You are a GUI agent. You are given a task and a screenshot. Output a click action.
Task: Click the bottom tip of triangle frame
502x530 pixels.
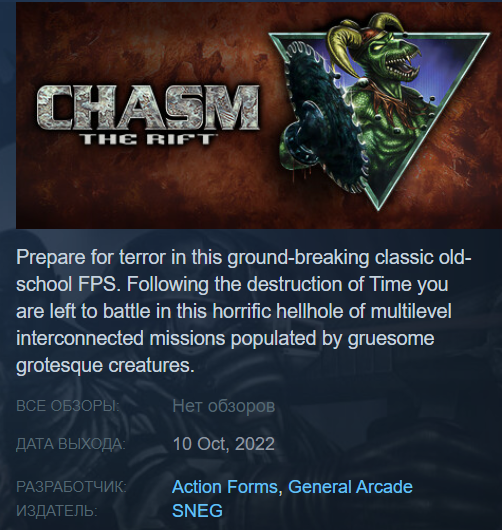(378, 202)
